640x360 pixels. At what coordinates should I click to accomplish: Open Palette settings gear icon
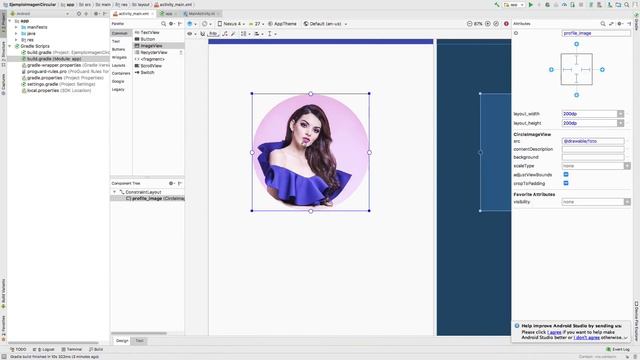(171, 24)
